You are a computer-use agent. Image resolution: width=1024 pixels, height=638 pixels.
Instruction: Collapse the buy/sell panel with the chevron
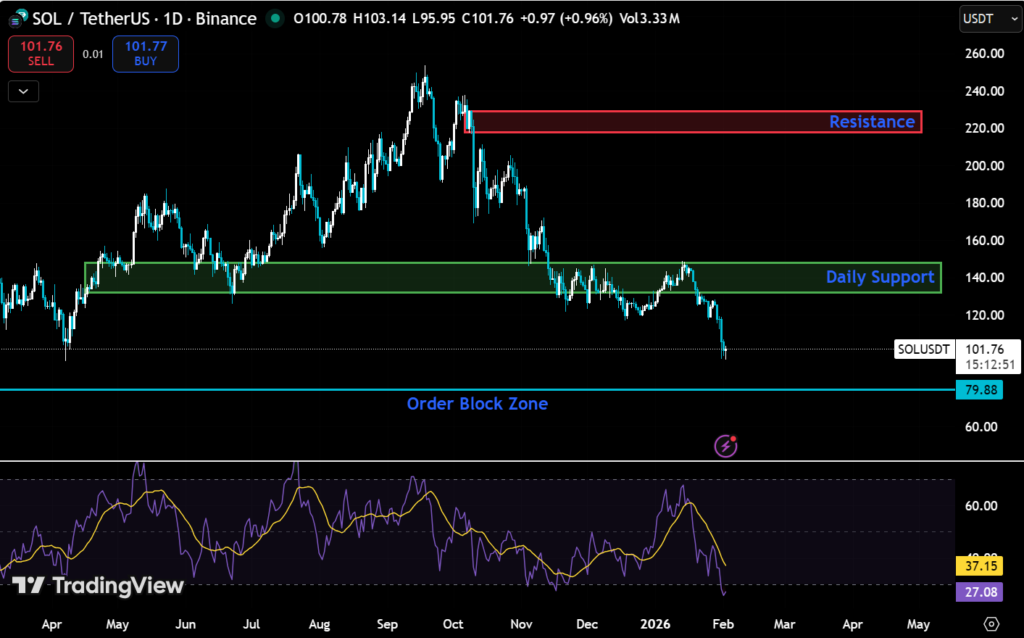(x=22, y=91)
